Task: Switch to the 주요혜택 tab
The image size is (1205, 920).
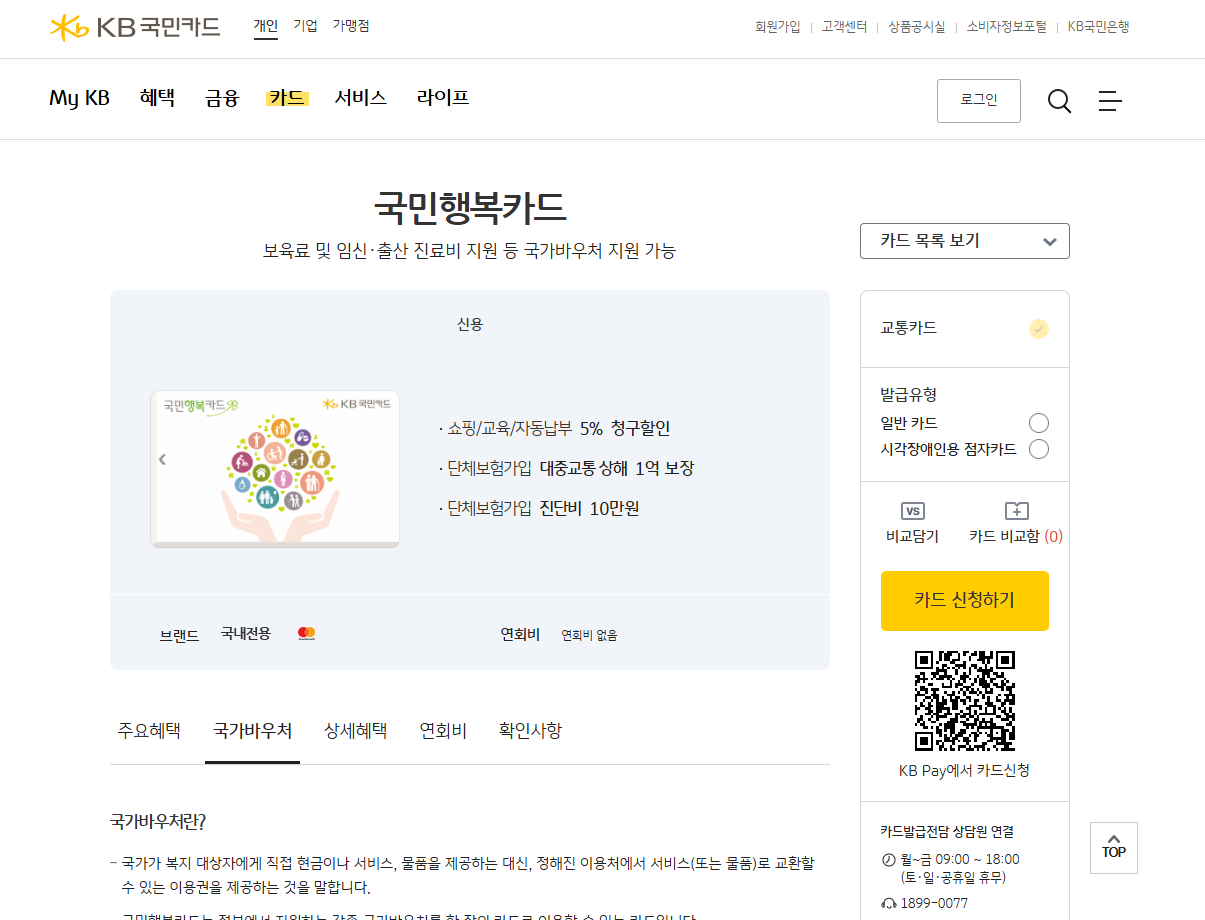Action: point(149,731)
